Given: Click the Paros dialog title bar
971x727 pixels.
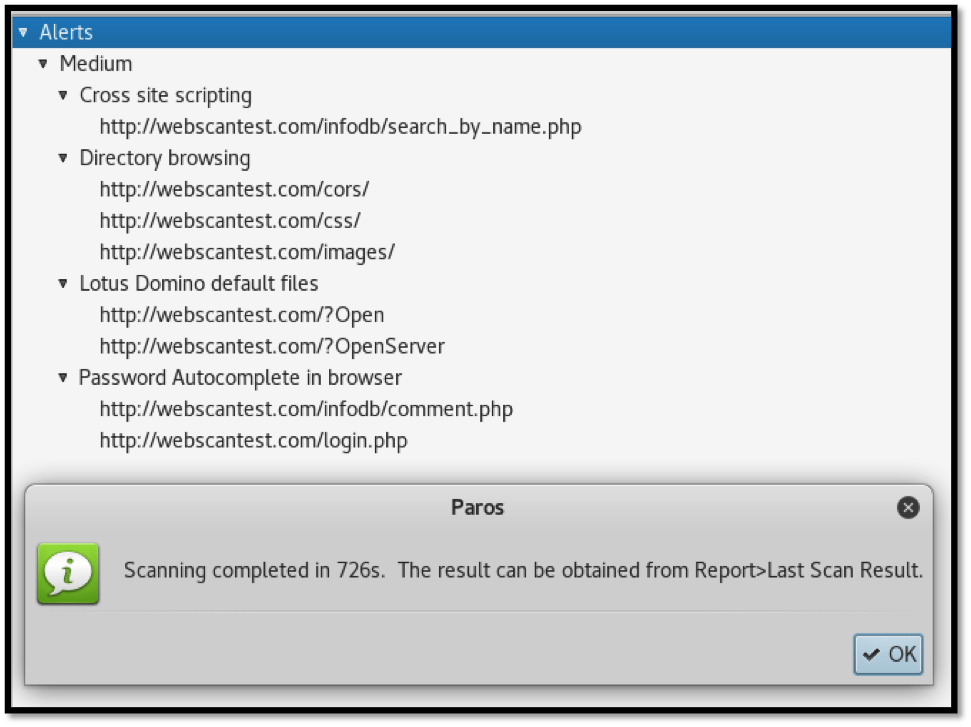Looking at the screenshot, I should pos(477,508).
